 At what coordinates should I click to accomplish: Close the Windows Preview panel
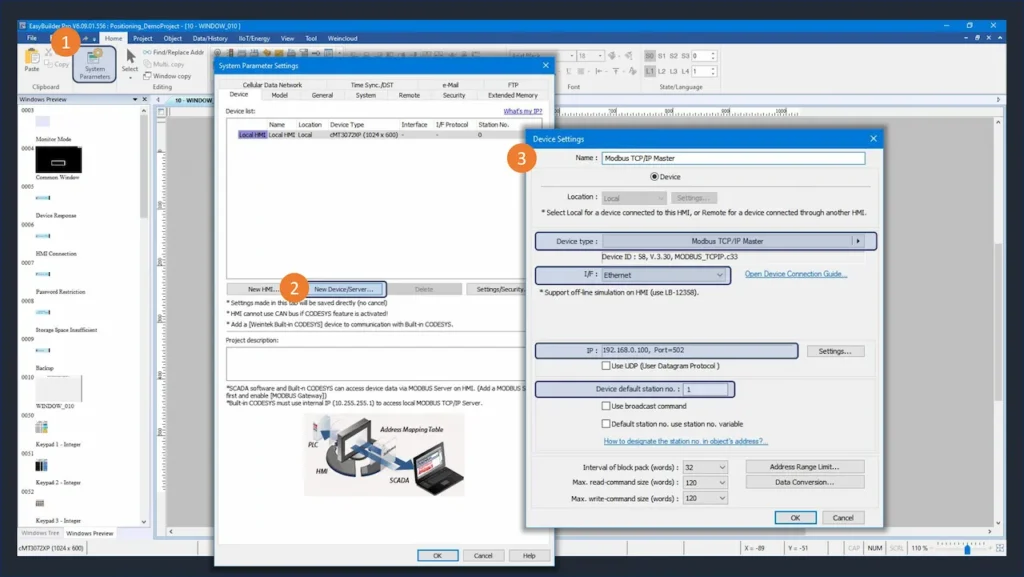click(x=144, y=99)
